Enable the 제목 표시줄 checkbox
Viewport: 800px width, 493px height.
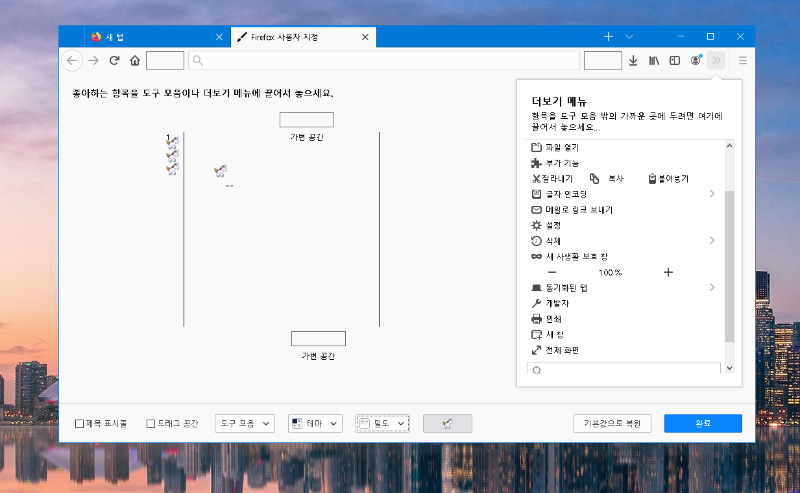pos(80,424)
